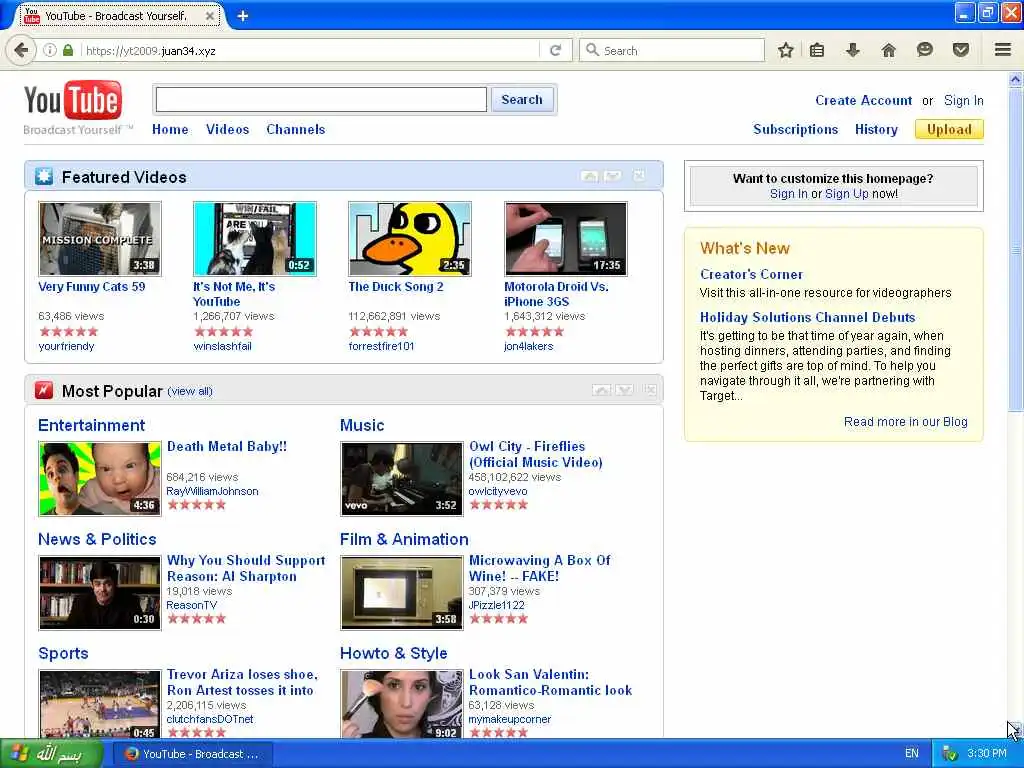The image size is (1024, 768).
Task: Open News & Politics category heading
Action: pos(97,539)
